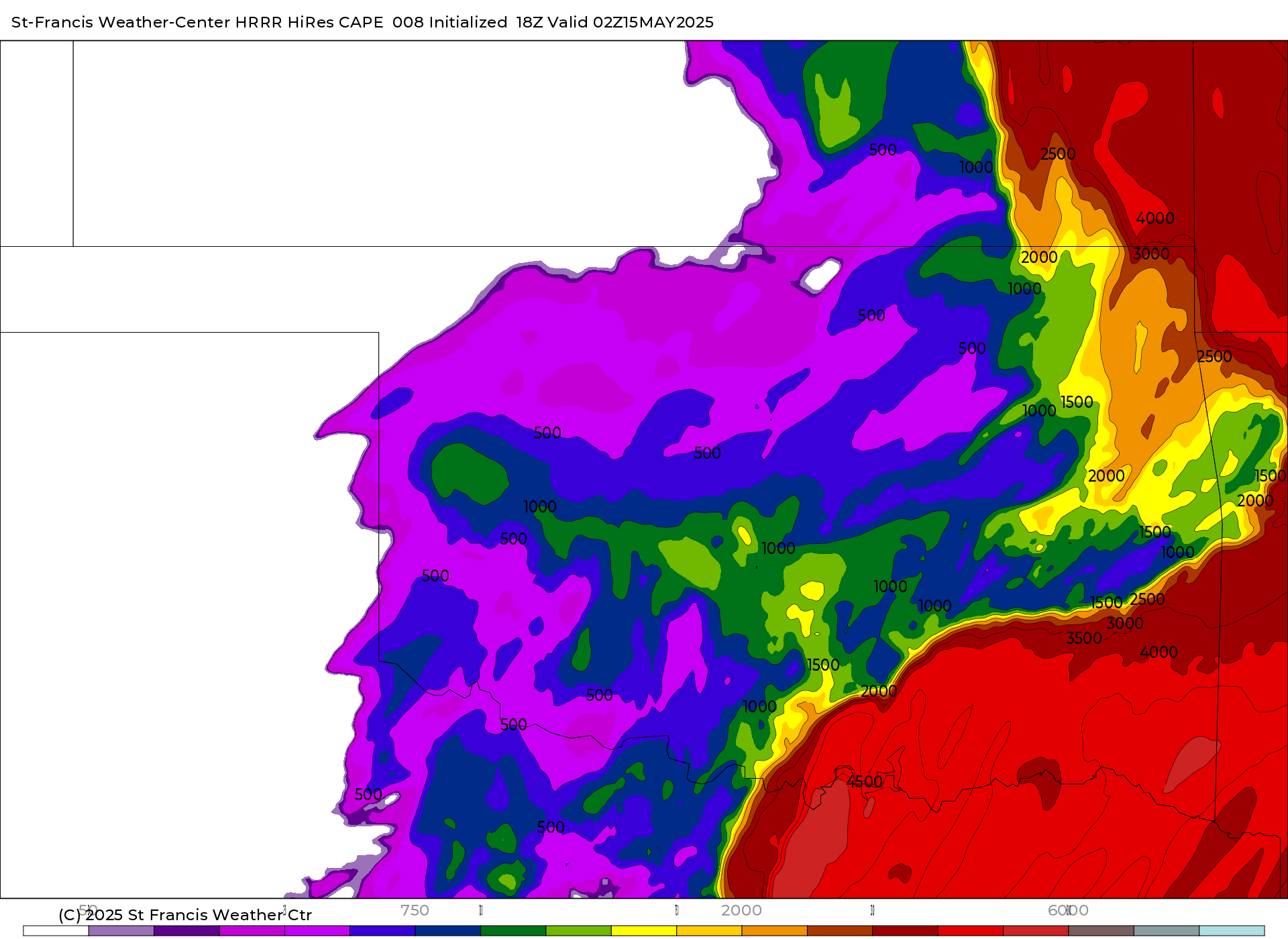The height and width of the screenshot is (939, 1288).
Task: Click the 6000 tick label on color bar
Action: coord(1068,910)
